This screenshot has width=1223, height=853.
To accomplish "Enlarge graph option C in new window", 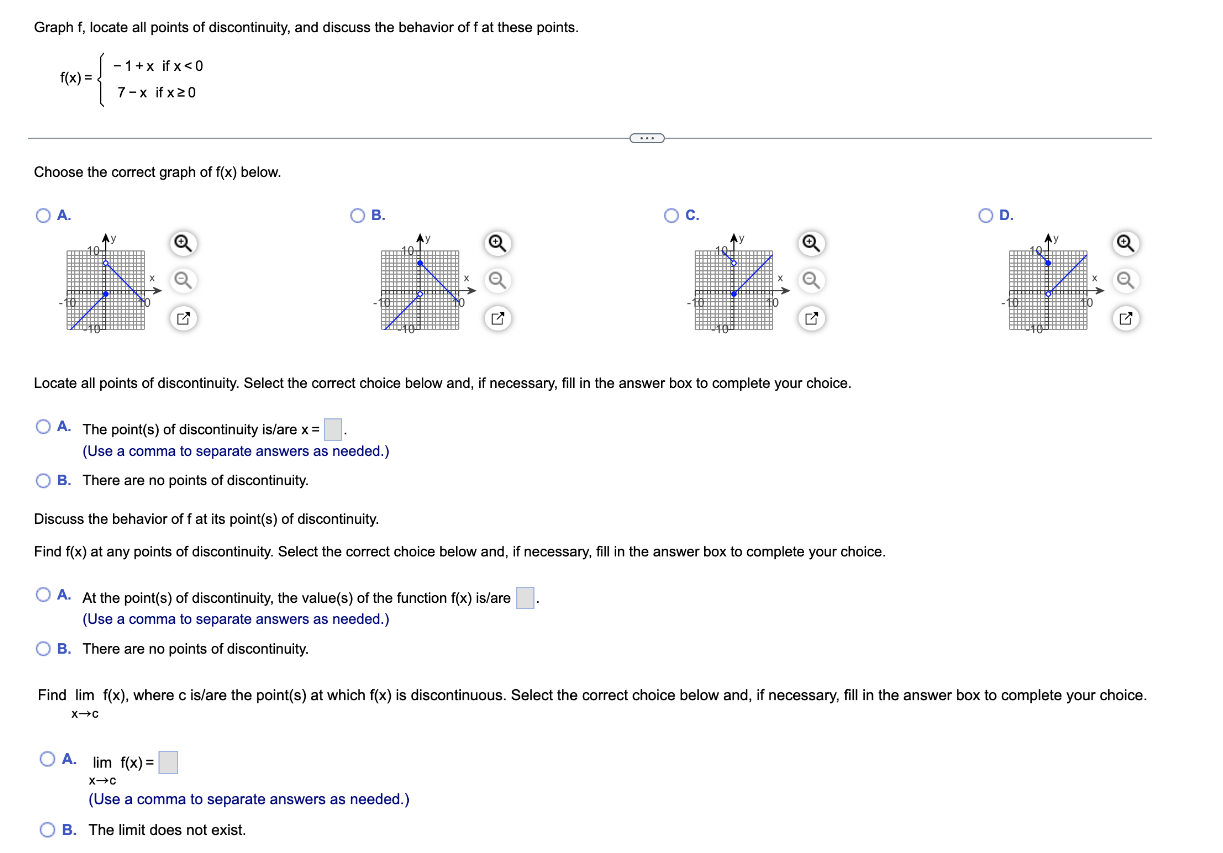I will [810, 318].
